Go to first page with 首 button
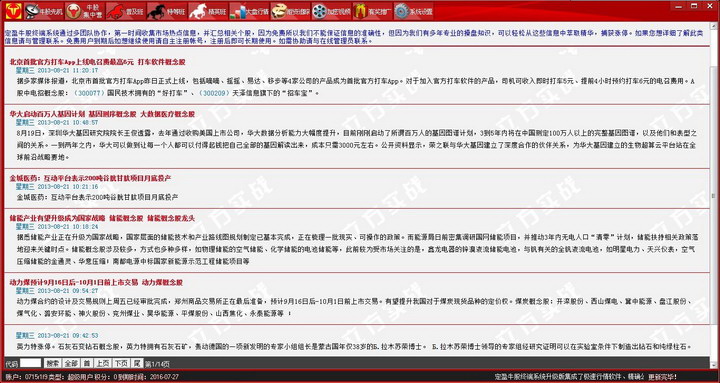Viewport: 720px width, 383px height. [86, 363]
